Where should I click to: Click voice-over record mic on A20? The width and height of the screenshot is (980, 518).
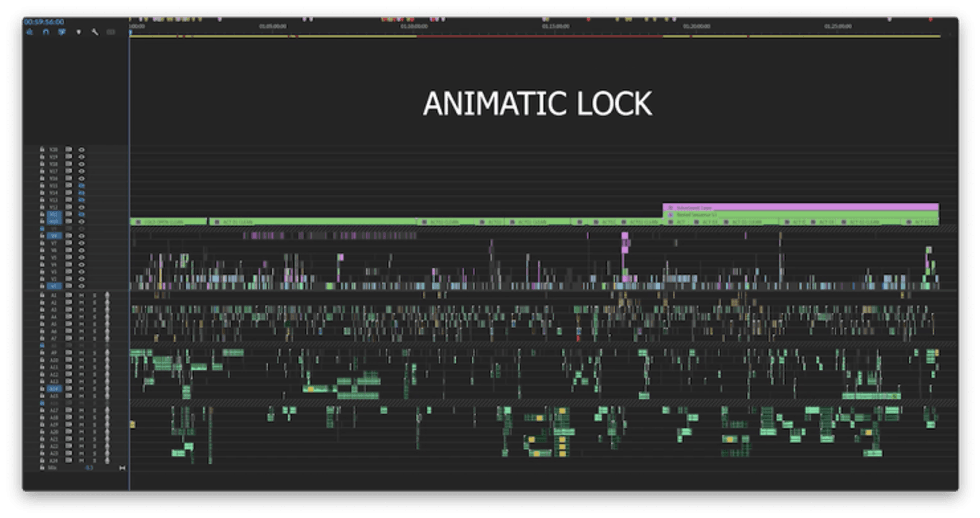tap(108, 432)
